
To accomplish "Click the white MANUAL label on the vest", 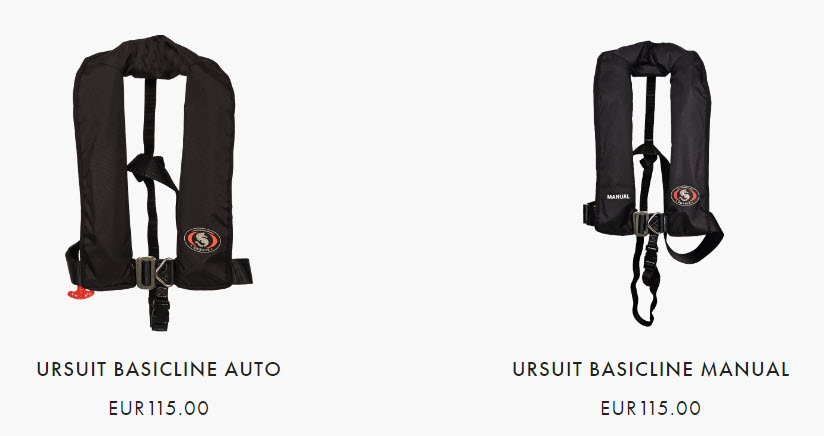I will 618,197.
